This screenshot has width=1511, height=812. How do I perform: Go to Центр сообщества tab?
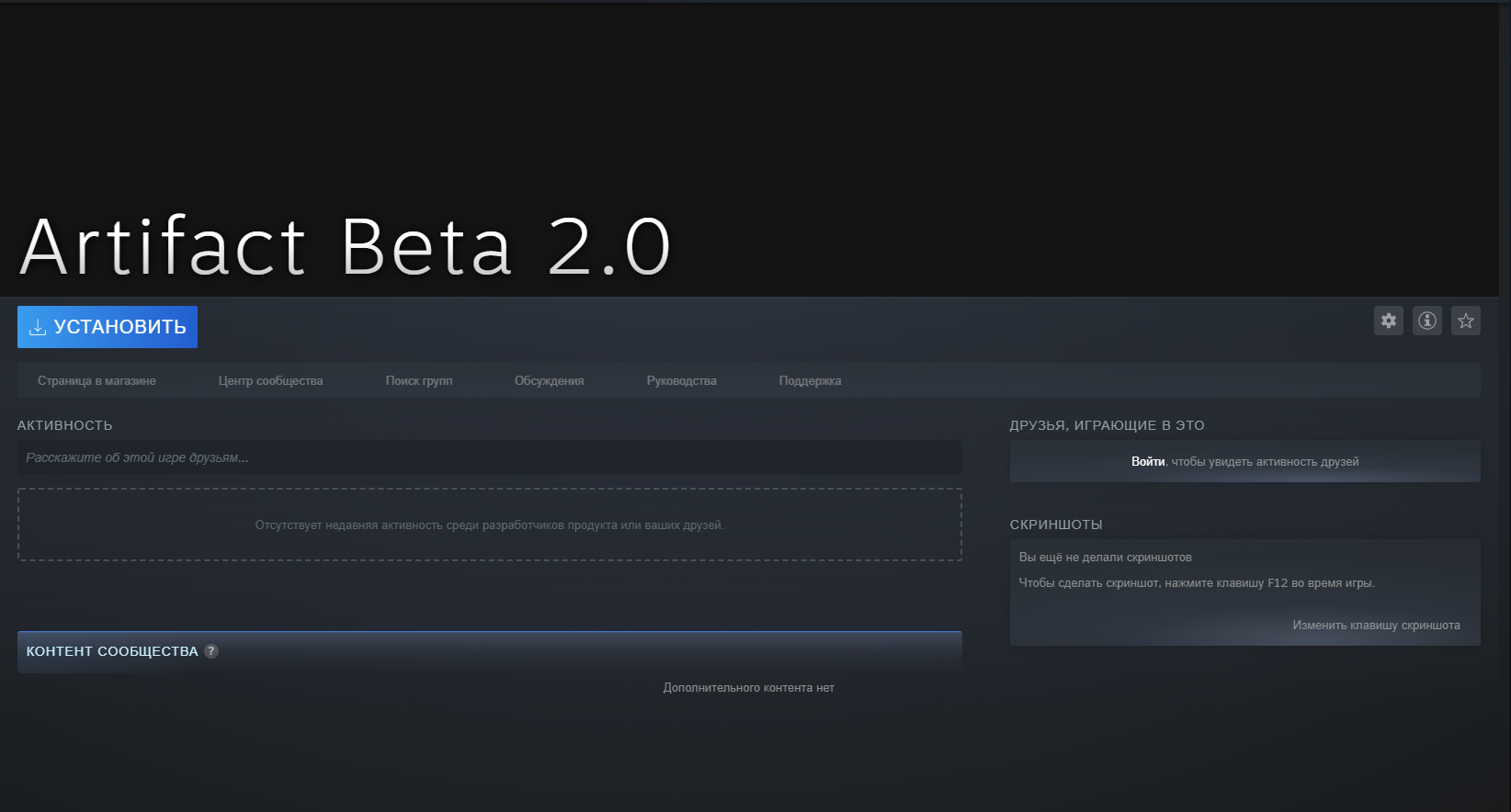(x=271, y=380)
